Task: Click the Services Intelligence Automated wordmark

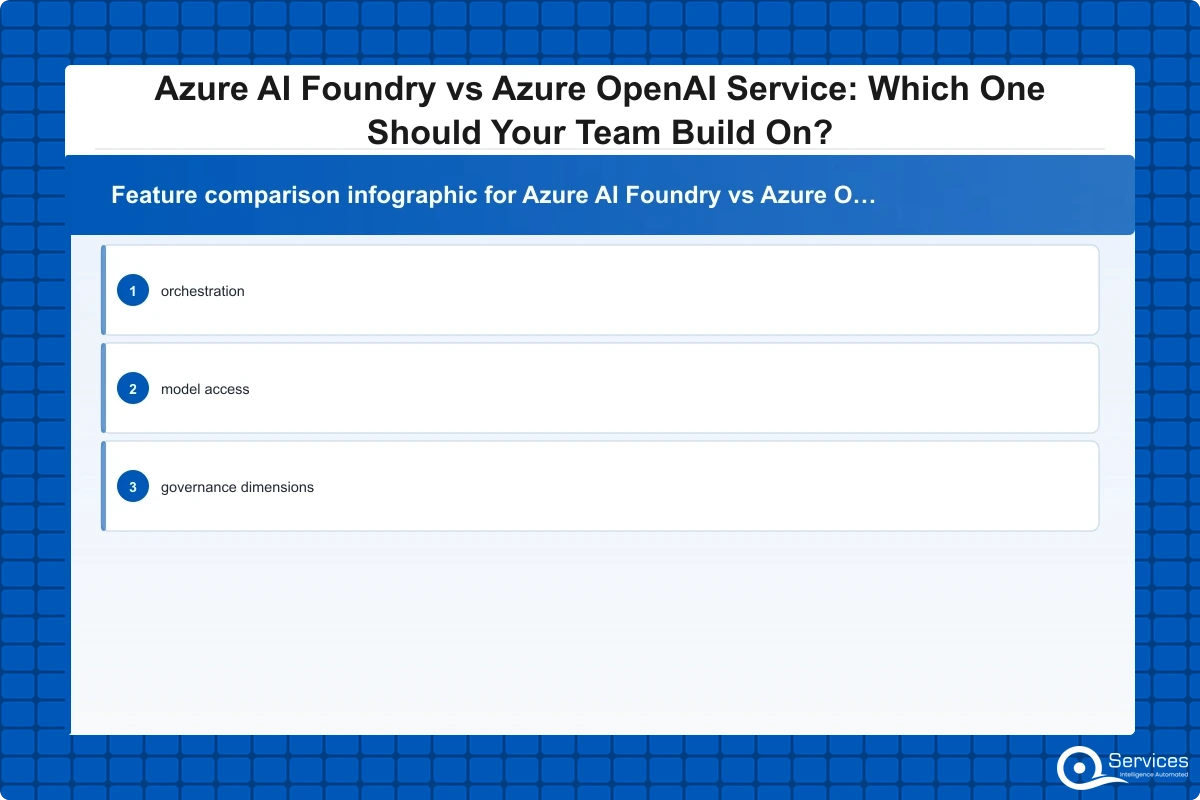Action: [1148, 766]
